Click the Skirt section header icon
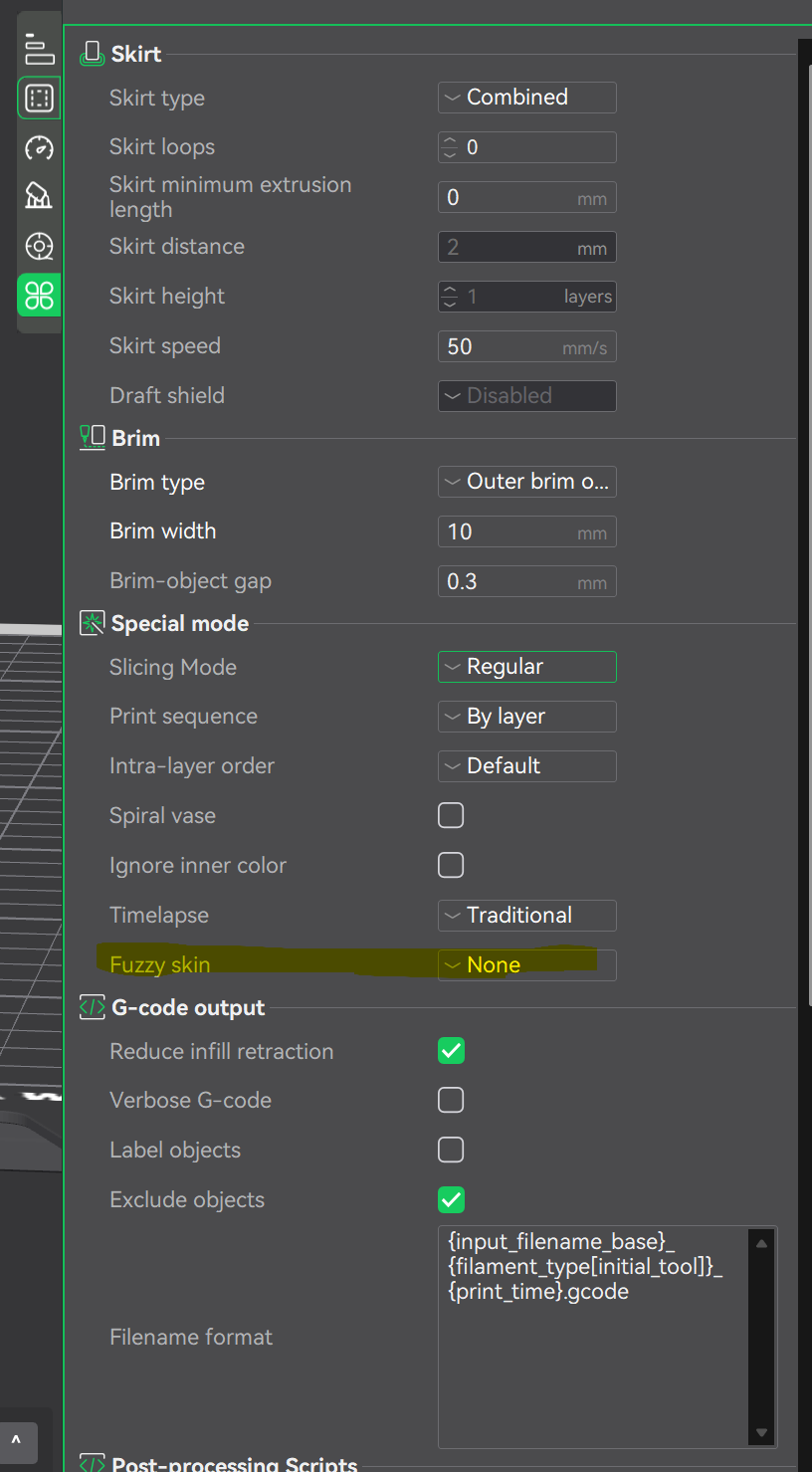 coord(93,54)
